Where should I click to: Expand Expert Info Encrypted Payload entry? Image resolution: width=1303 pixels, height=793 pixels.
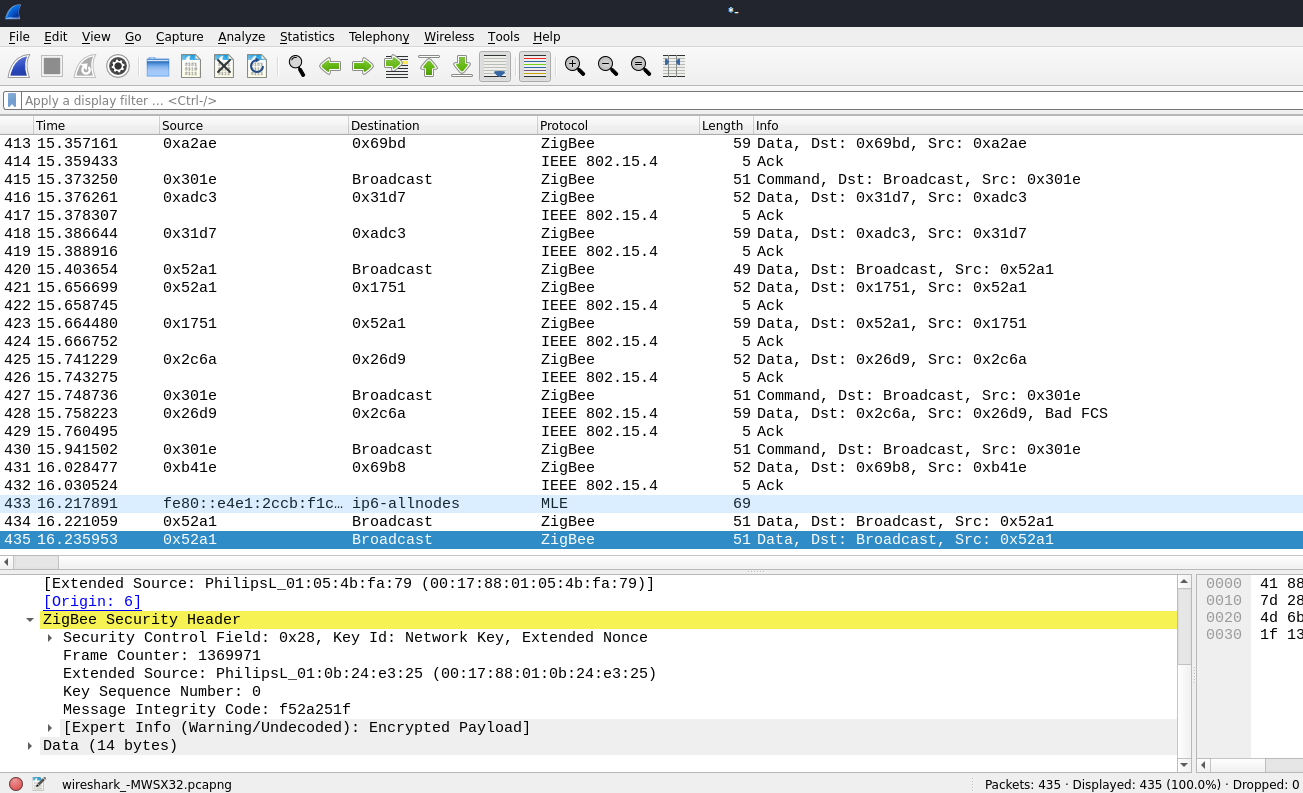click(50, 728)
